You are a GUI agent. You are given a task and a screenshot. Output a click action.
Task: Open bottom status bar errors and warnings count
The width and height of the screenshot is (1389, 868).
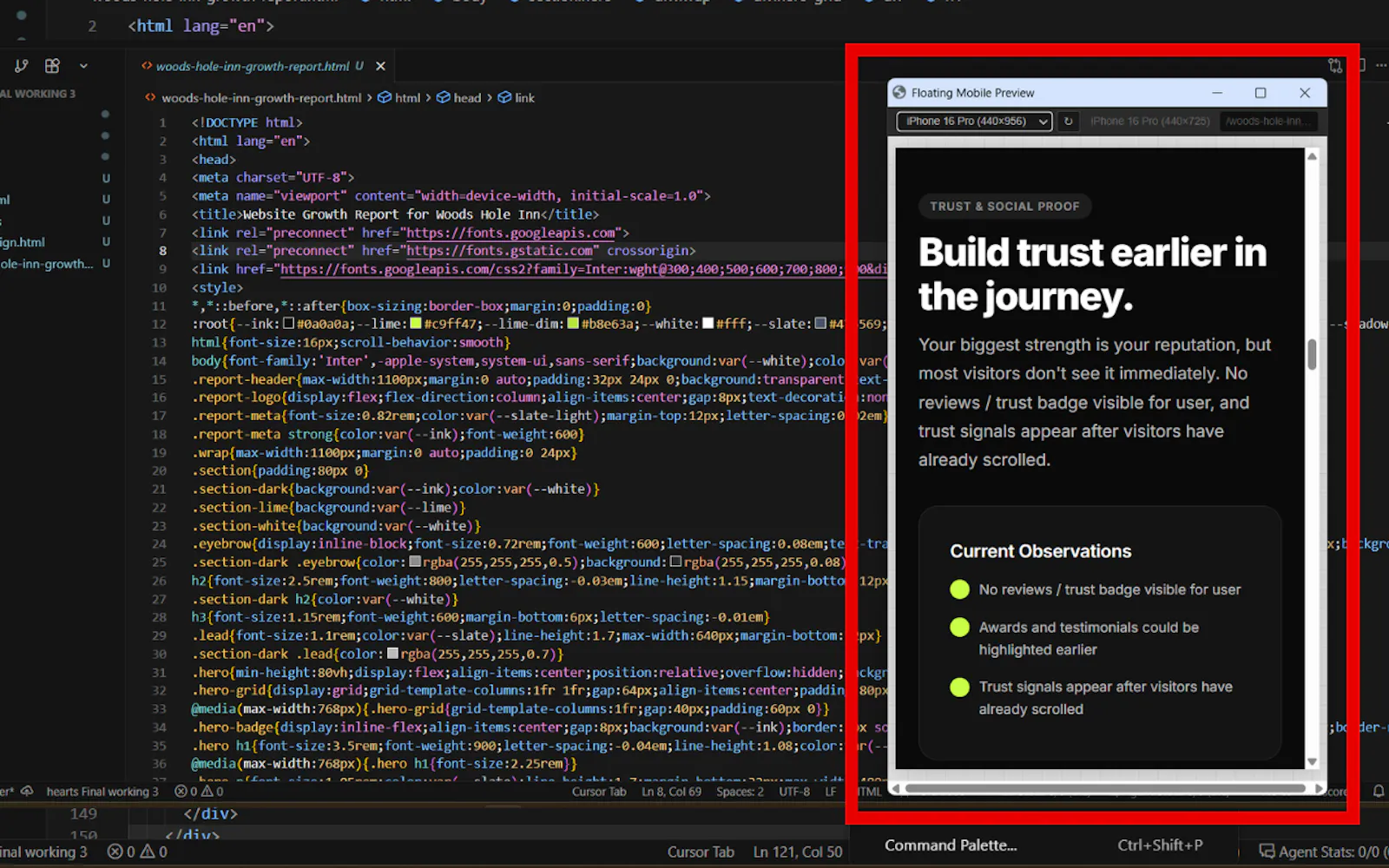(x=137, y=852)
